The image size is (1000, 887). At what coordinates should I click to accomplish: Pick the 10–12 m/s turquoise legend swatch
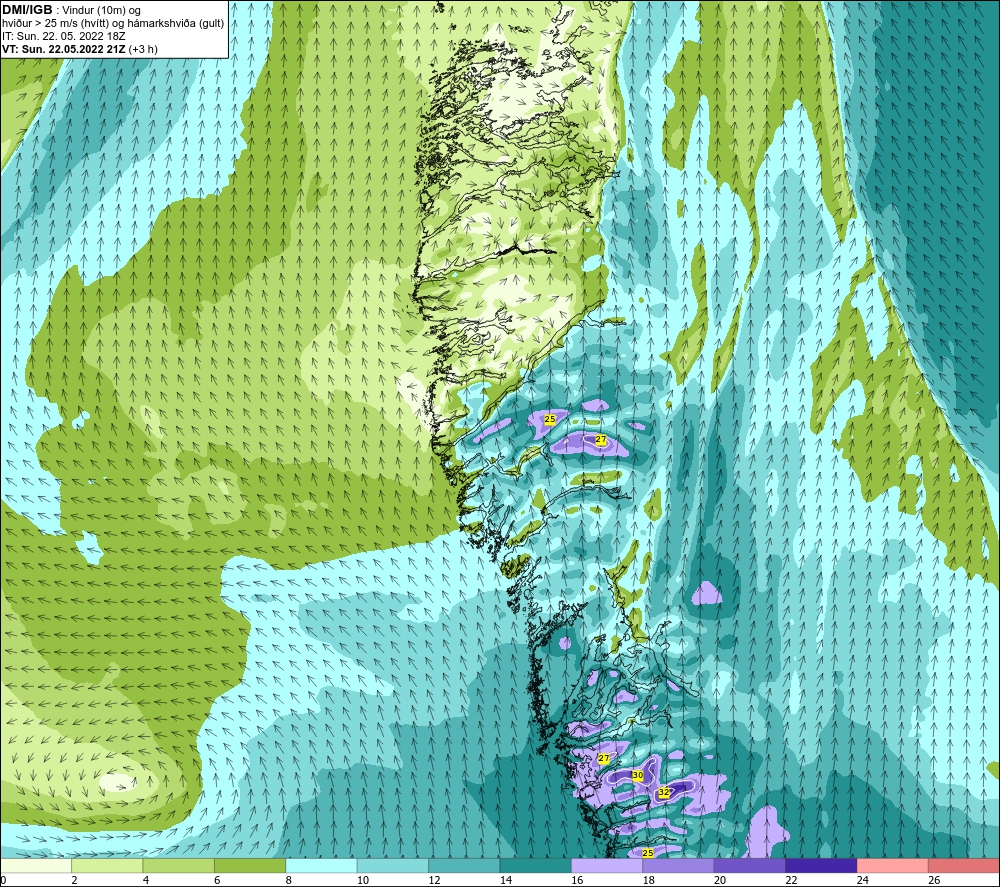[393, 866]
